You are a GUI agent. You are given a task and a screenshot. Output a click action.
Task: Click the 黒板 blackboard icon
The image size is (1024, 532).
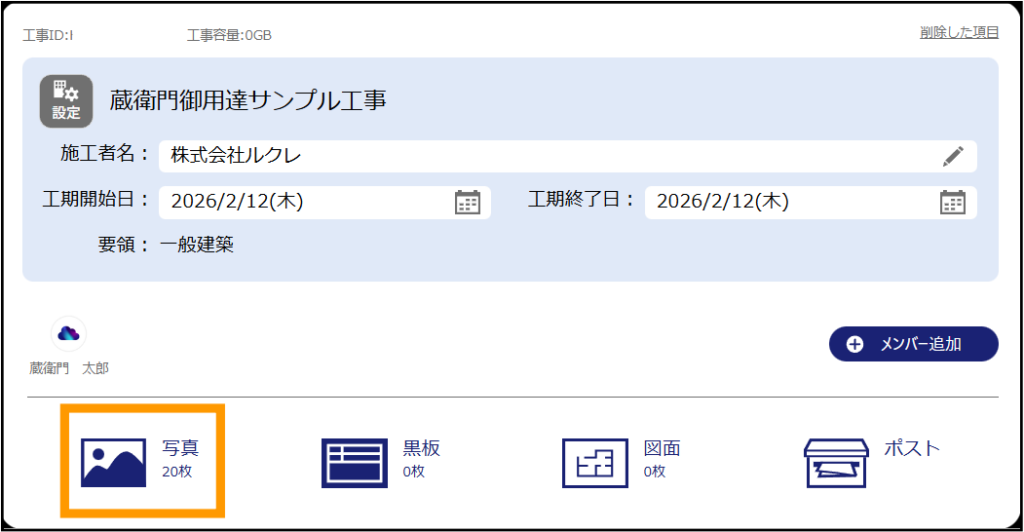click(x=354, y=462)
